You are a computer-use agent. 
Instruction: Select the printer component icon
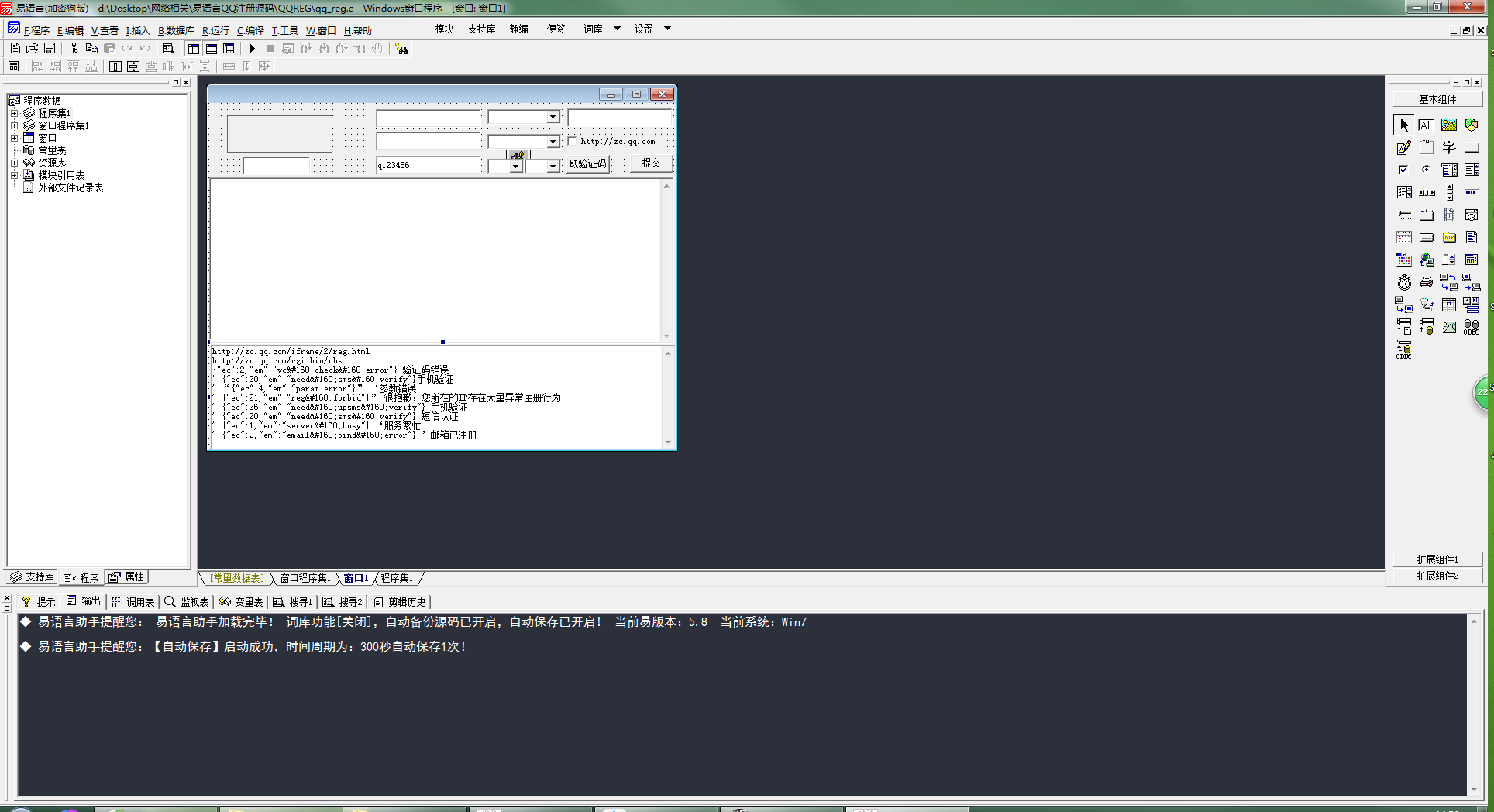(x=1426, y=282)
